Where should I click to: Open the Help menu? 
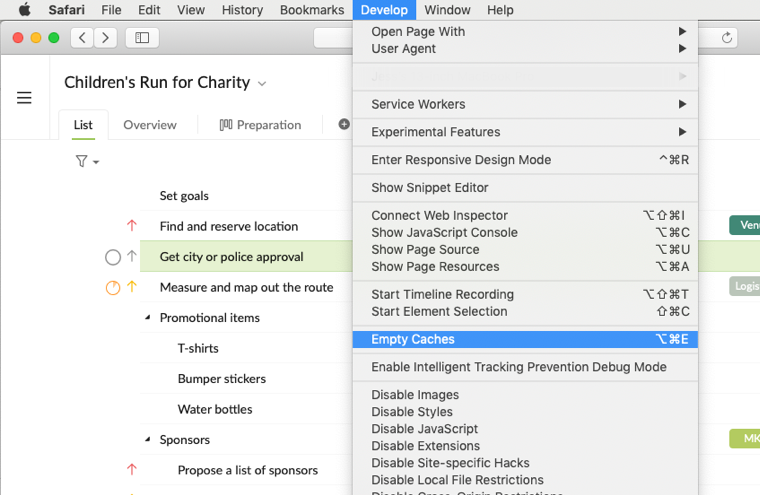(x=500, y=10)
